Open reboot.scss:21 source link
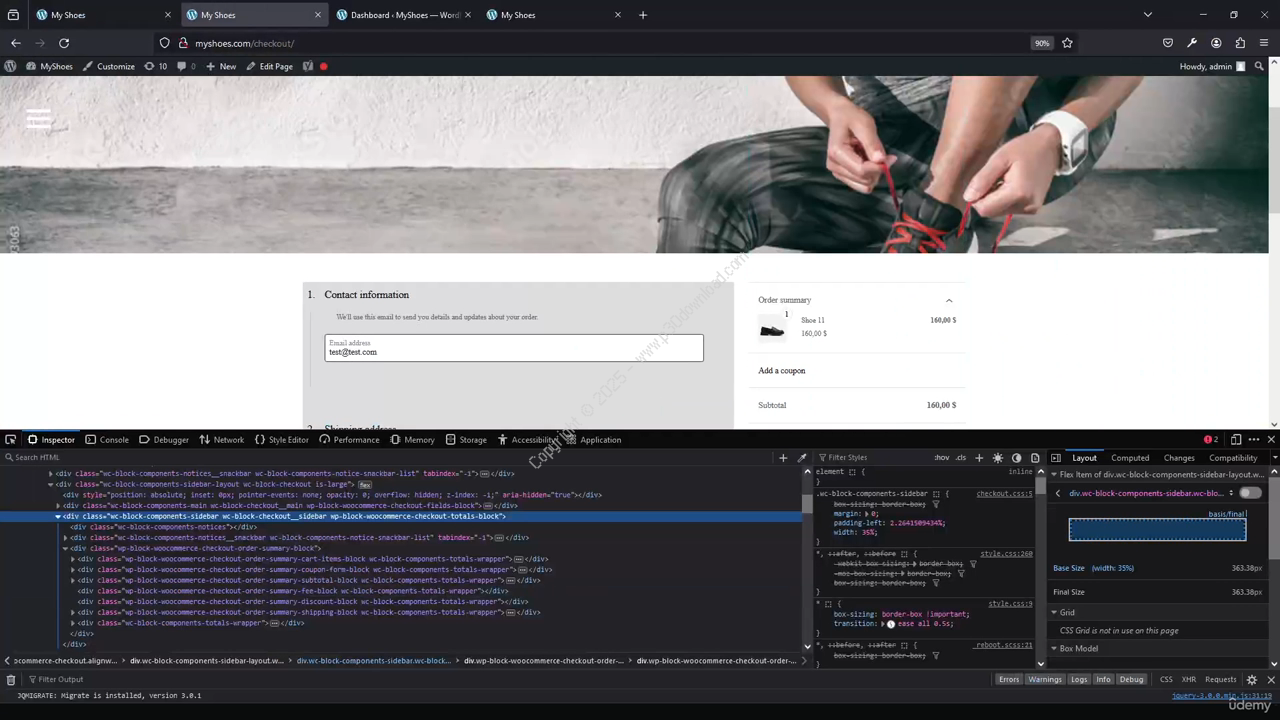The height and width of the screenshot is (720, 1280). tap(1004, 645)
